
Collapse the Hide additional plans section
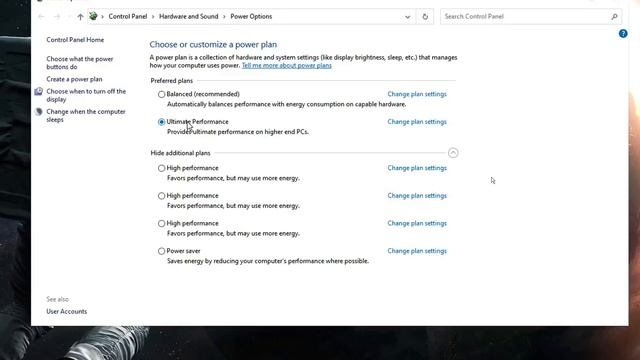(453, 153)
